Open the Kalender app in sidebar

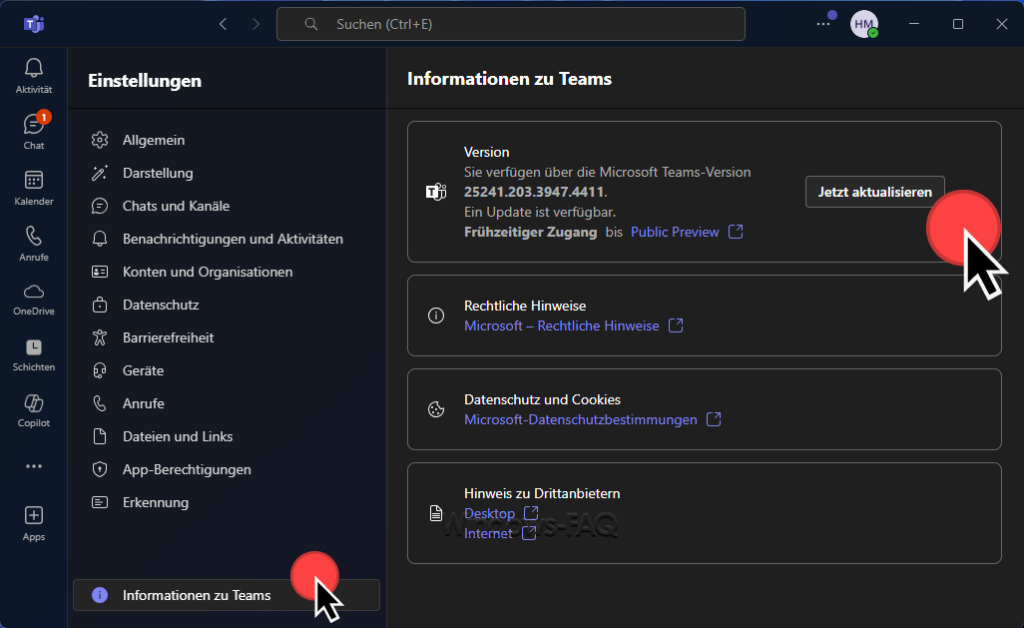pos(34,186)
